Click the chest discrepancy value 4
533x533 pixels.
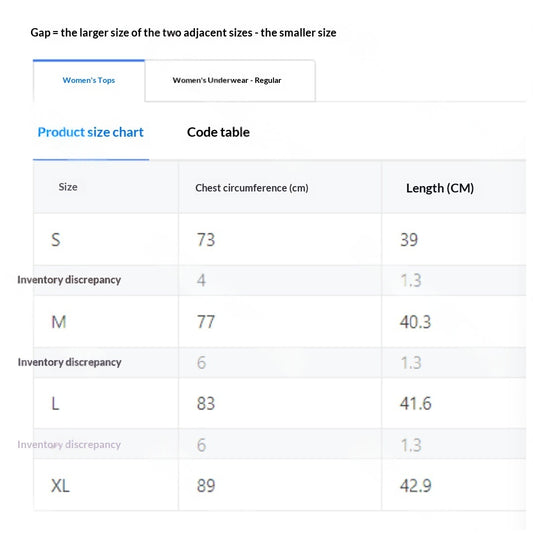pyautogui.click(x=201, y=280)
